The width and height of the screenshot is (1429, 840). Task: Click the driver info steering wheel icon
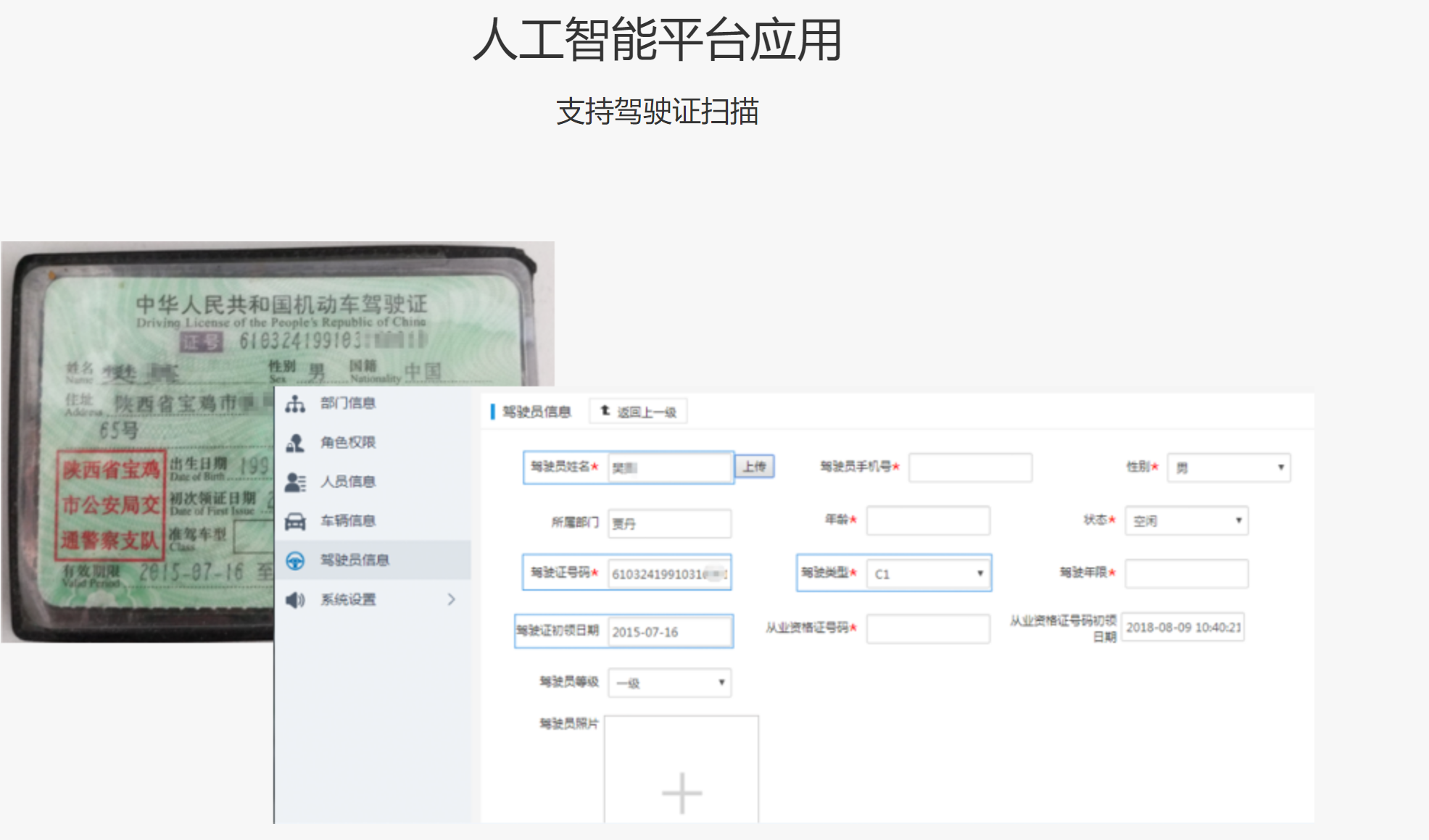click(x=295, y=560)
